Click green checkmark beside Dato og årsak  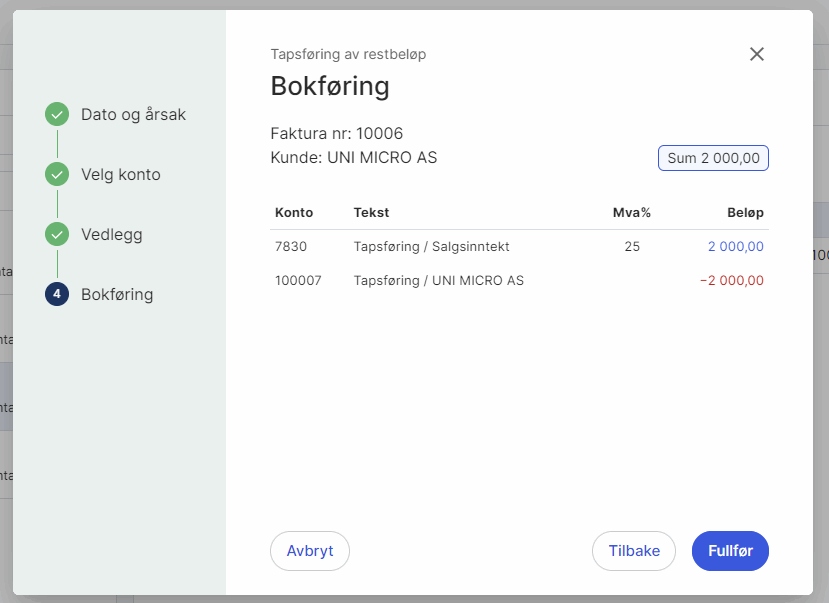click(57, 114)
